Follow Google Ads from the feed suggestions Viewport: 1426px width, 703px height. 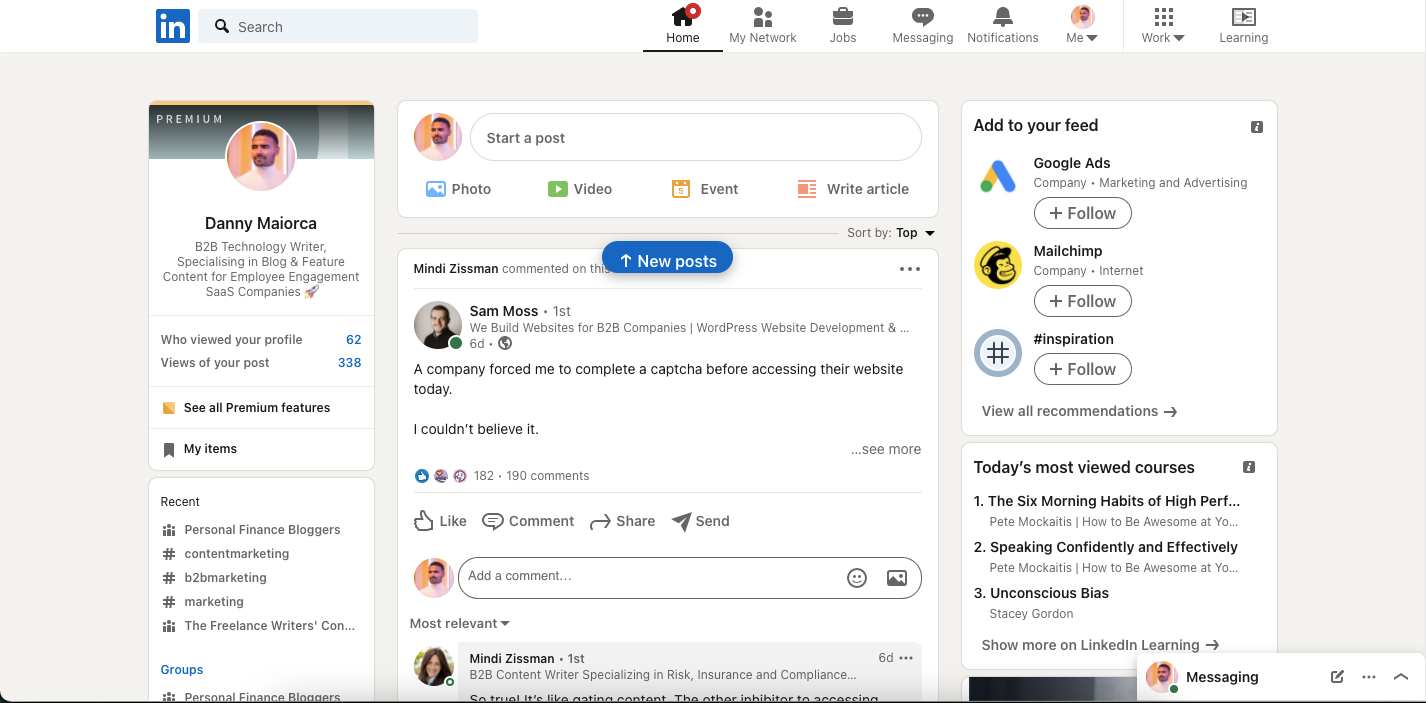1082,213
